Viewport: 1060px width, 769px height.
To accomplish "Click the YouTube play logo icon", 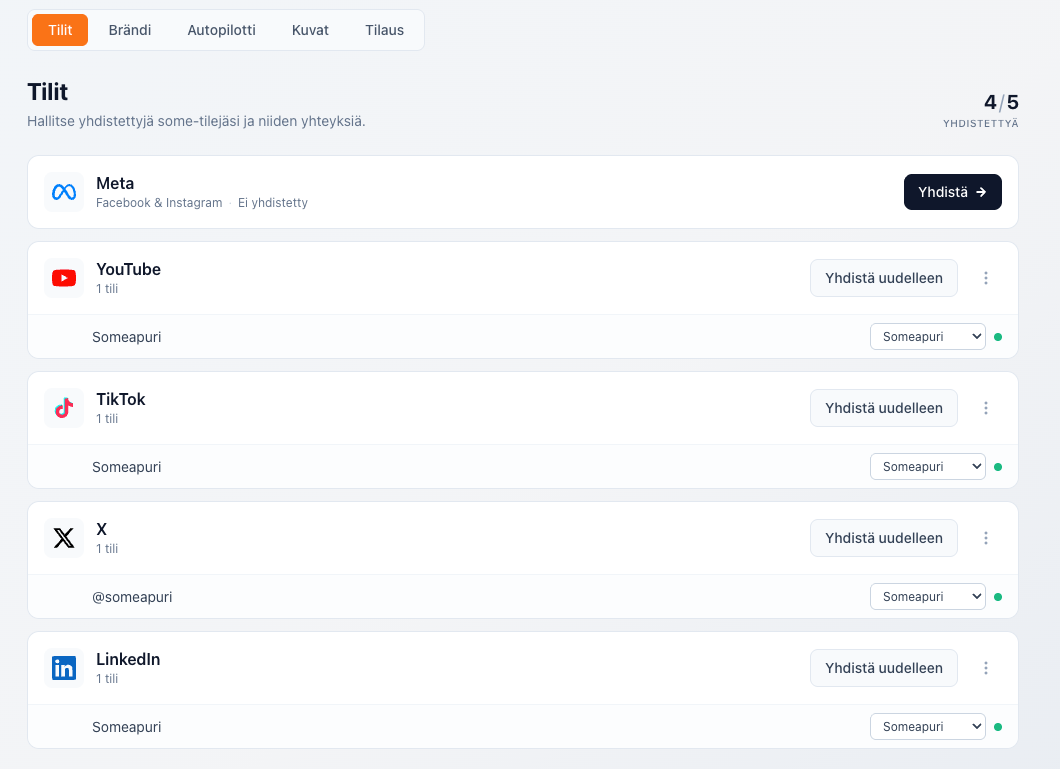I will (64, 278).
